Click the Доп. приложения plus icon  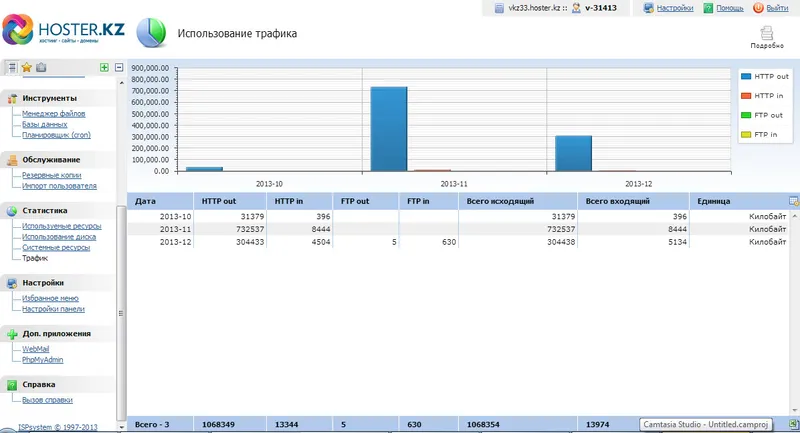pos(12,334)
